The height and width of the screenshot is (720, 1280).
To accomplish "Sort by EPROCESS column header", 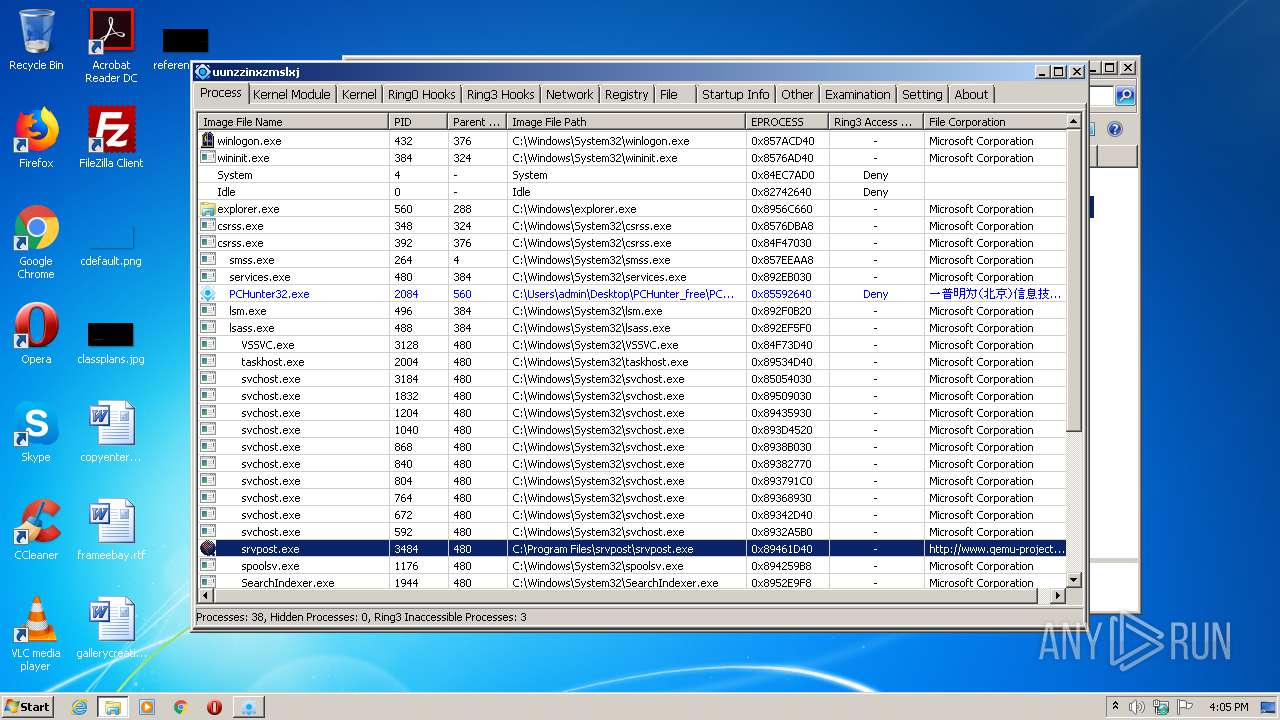I will (x=787, y=122).
